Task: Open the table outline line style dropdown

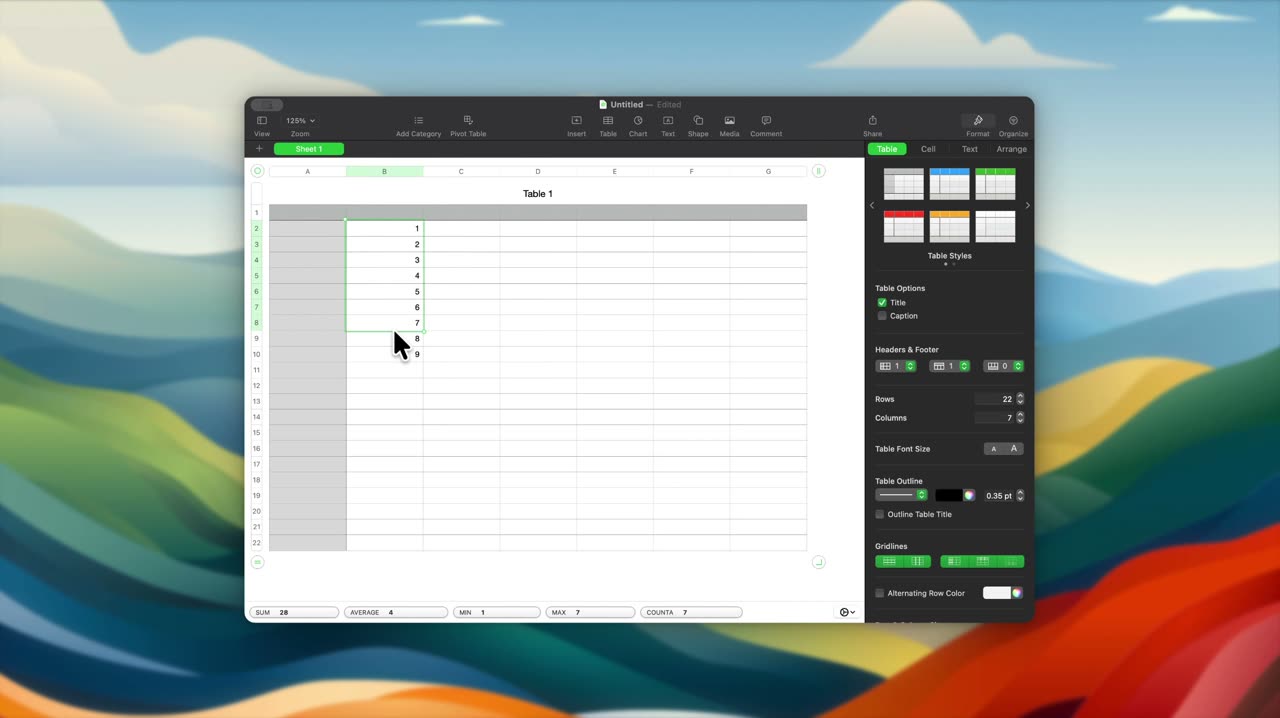Action: [x=901, y=495]
